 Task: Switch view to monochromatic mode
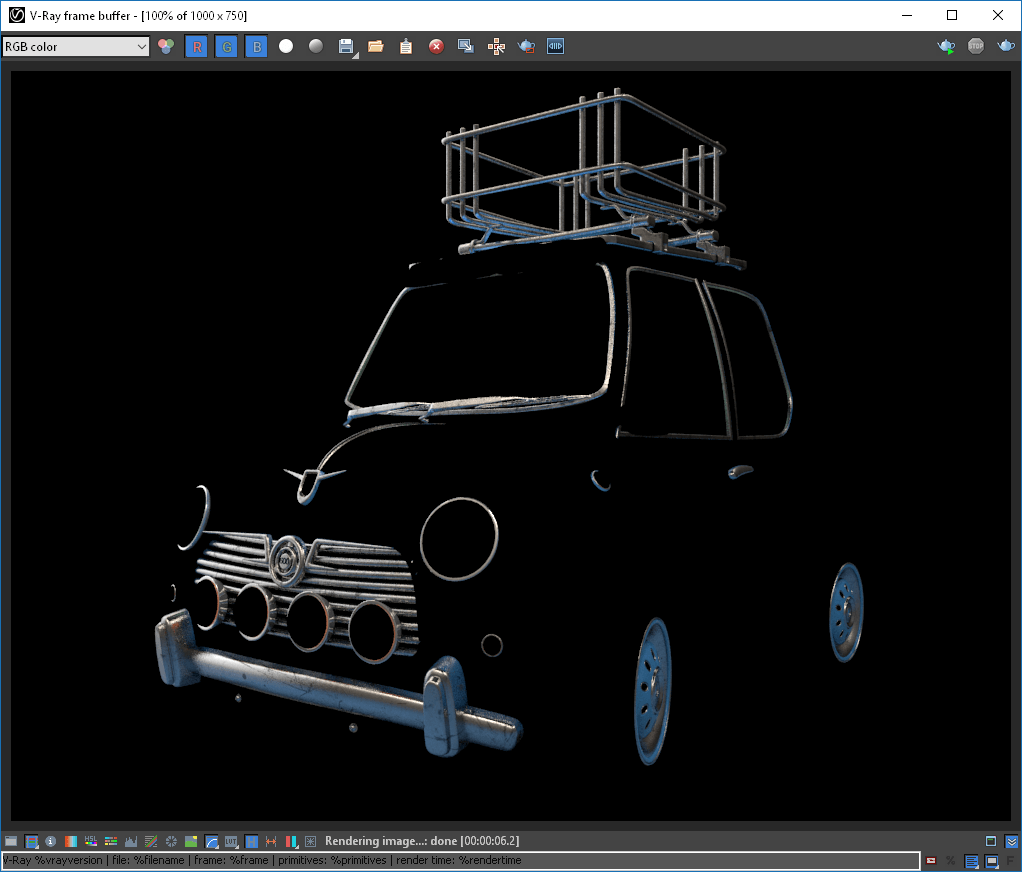pos(314,46)
